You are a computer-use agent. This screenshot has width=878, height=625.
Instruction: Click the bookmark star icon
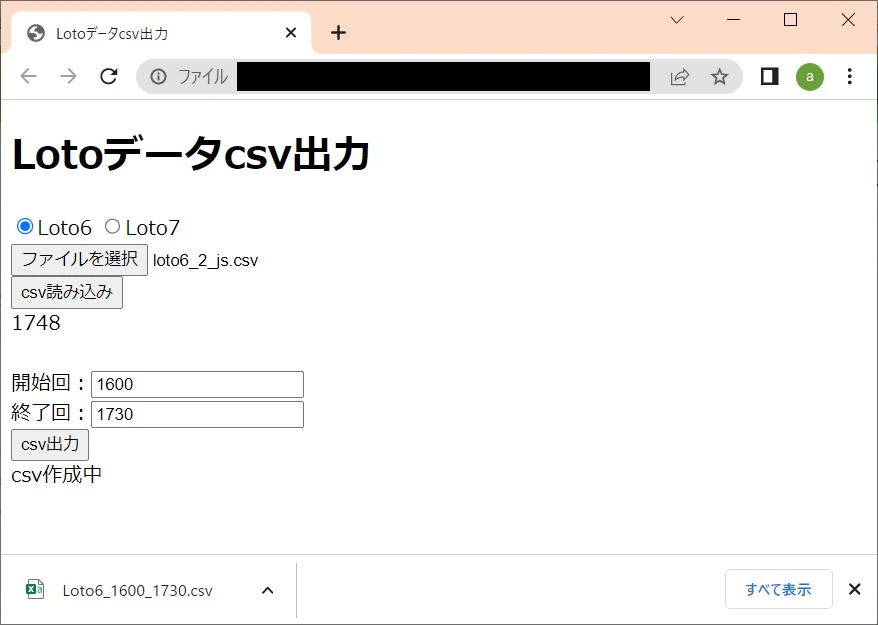[721, 76]
